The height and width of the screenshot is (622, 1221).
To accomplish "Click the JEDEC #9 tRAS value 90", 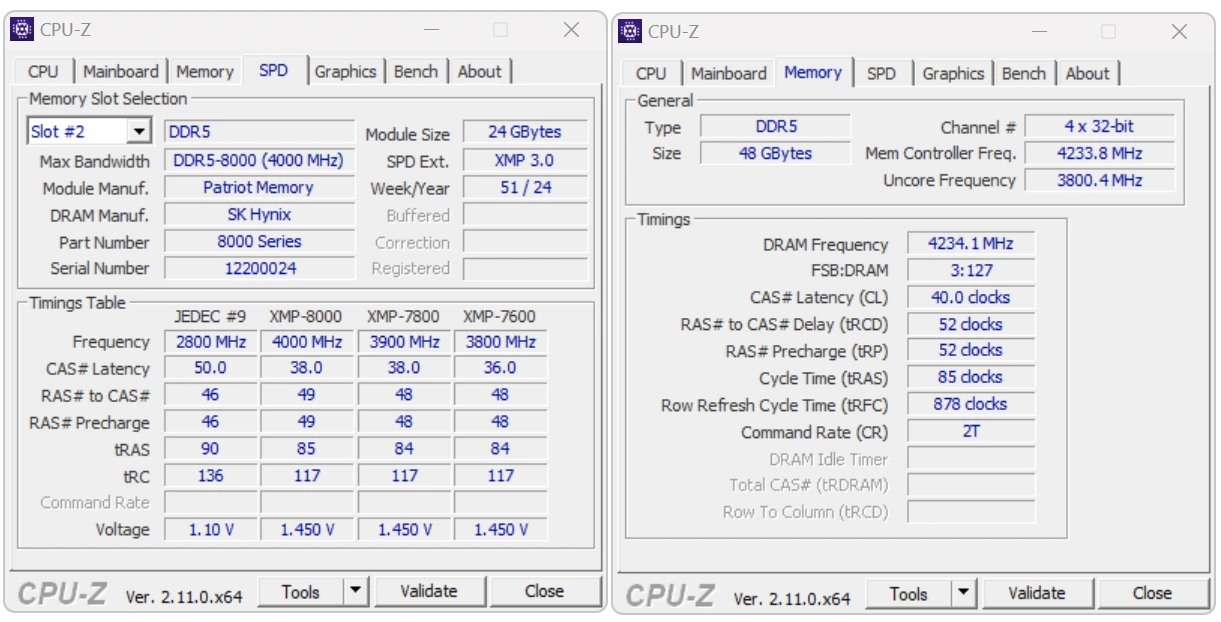I will coord(210,448).
